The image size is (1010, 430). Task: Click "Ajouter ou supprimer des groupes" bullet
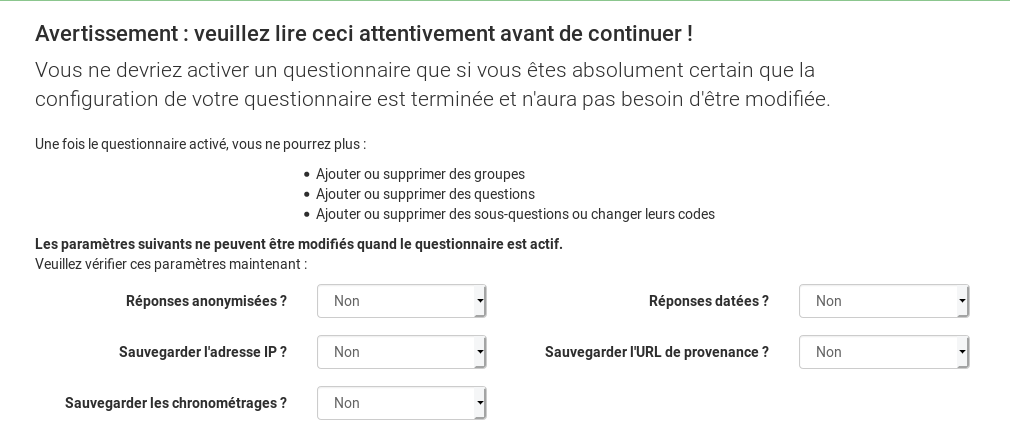point(420,174)
